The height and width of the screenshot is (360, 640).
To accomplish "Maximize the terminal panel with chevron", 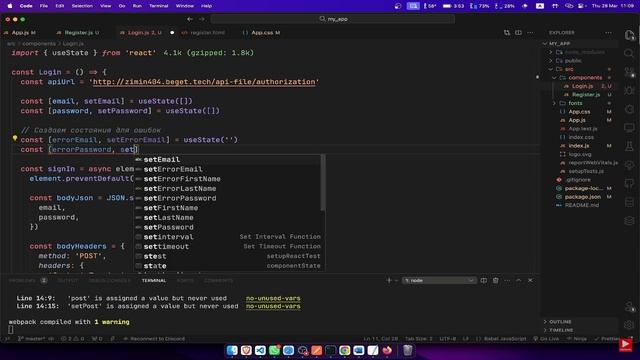I will click(x=518, y=280).
